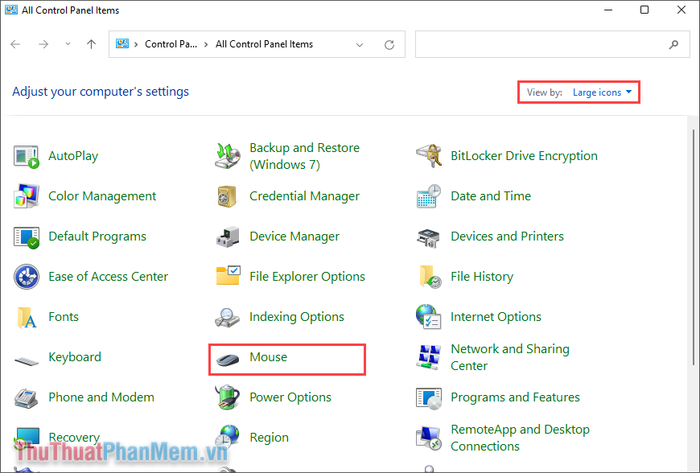Click the Control Panel icon in address bar
700x473 pixels.
click(x=122, y=44)
